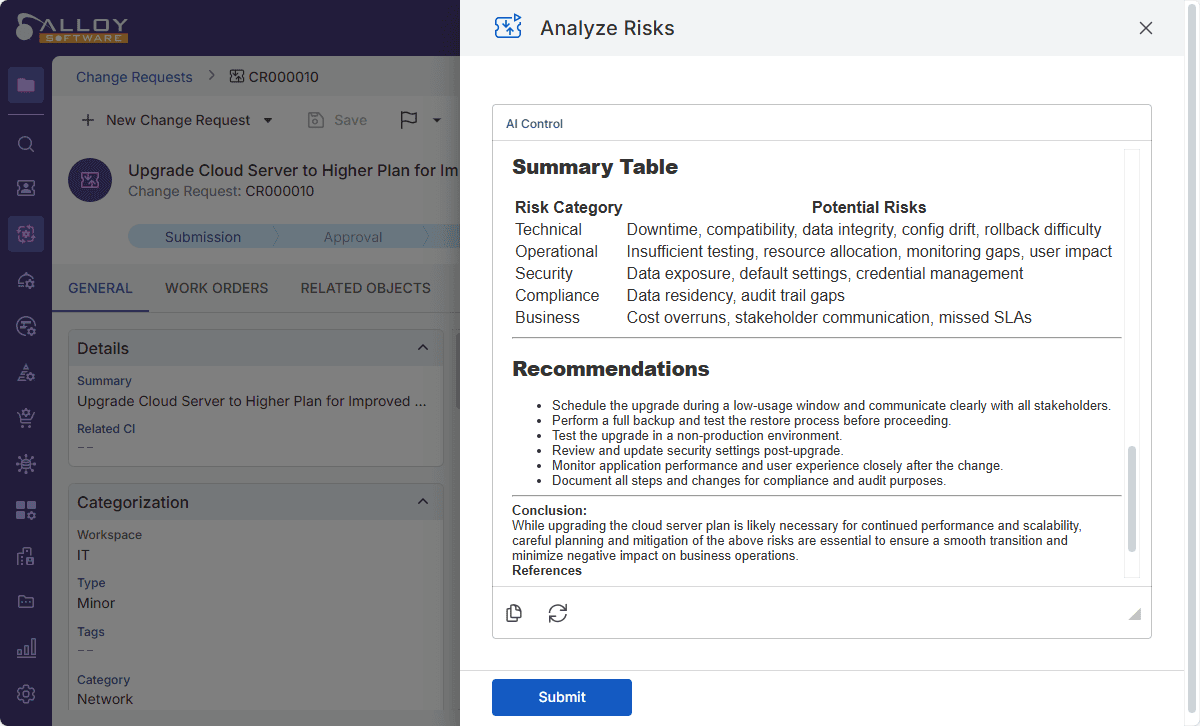1200x726 pixels.
Task: Click the bug icon in sidebar
Action: 26,464
